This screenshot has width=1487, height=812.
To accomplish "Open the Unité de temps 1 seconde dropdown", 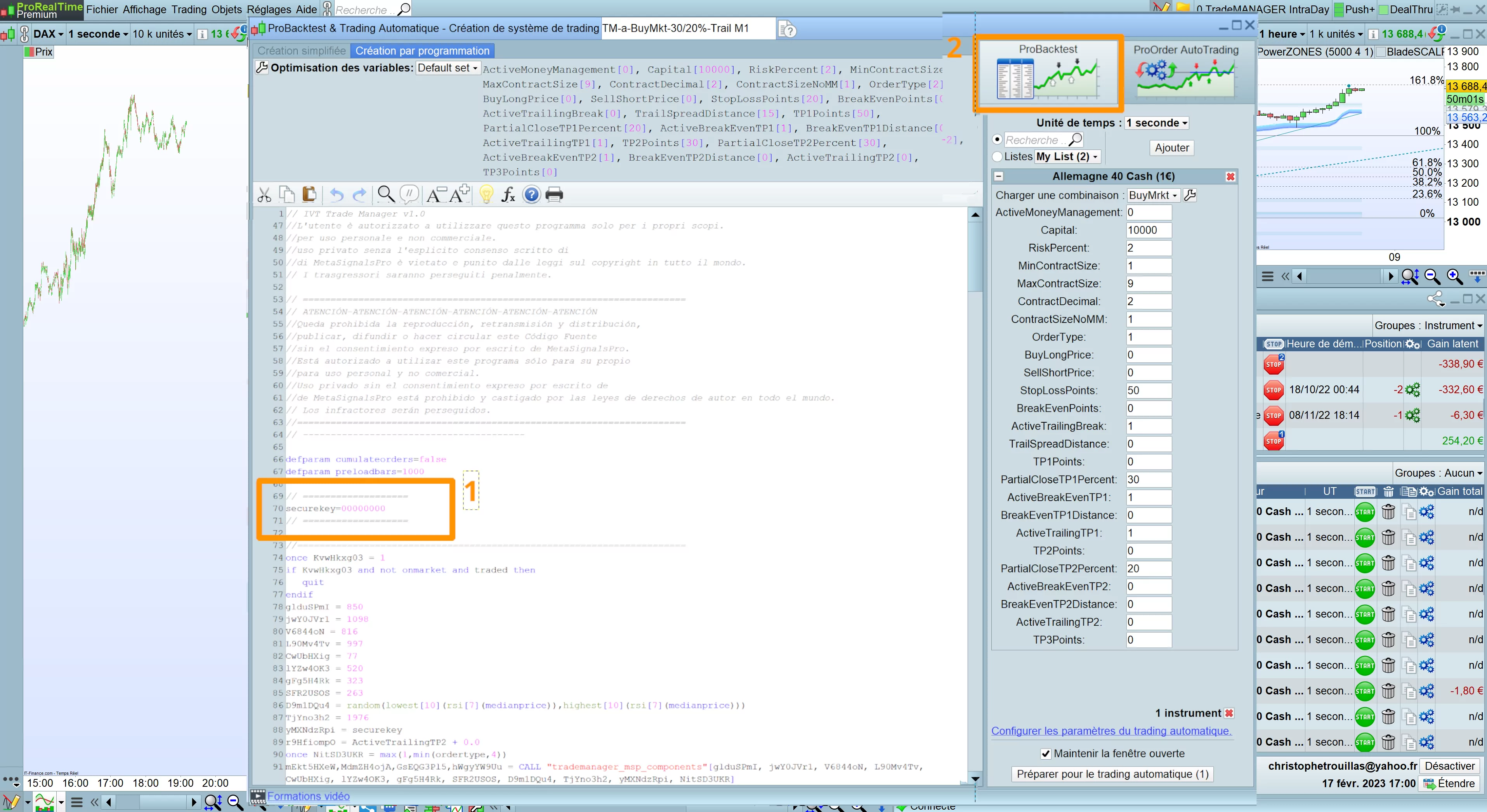I will click(x=1157, y=123).
